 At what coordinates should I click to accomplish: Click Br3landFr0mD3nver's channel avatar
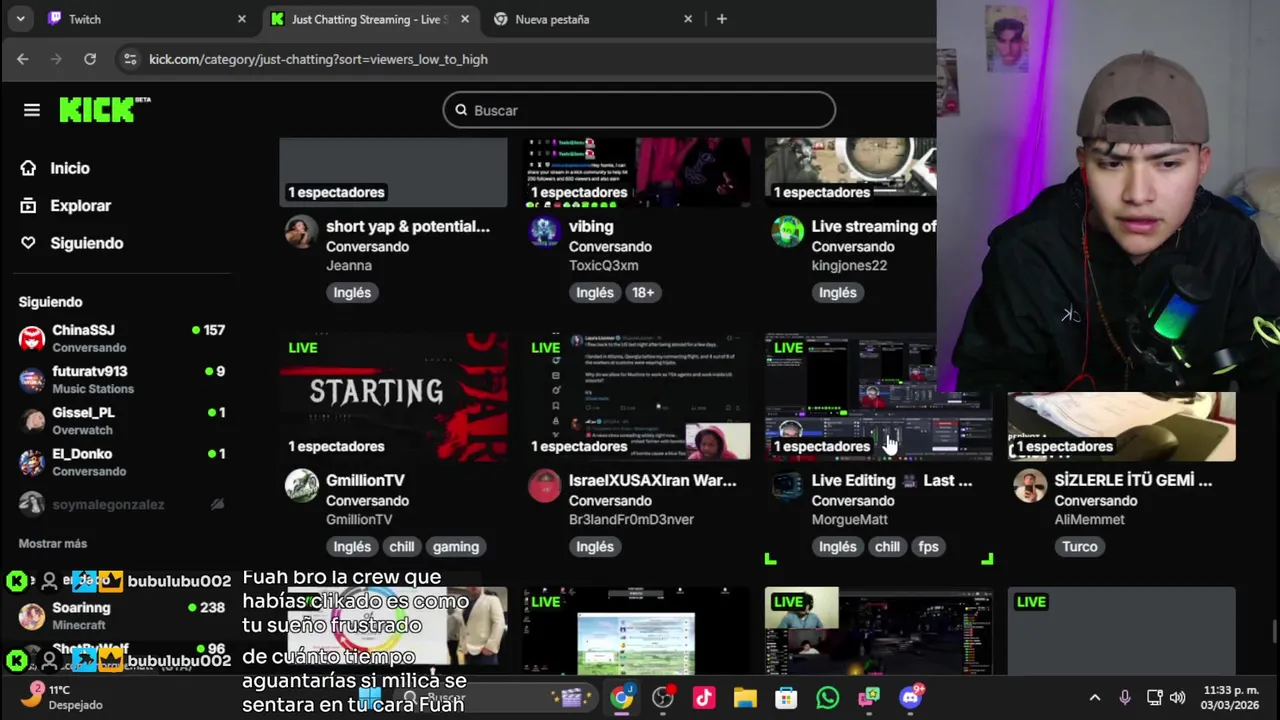point(544,485)
